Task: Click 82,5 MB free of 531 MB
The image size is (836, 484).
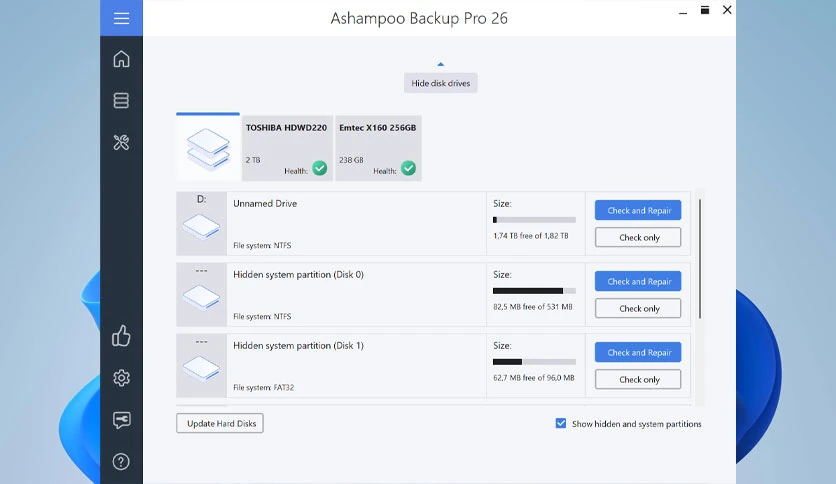Action: pos(533,306)
